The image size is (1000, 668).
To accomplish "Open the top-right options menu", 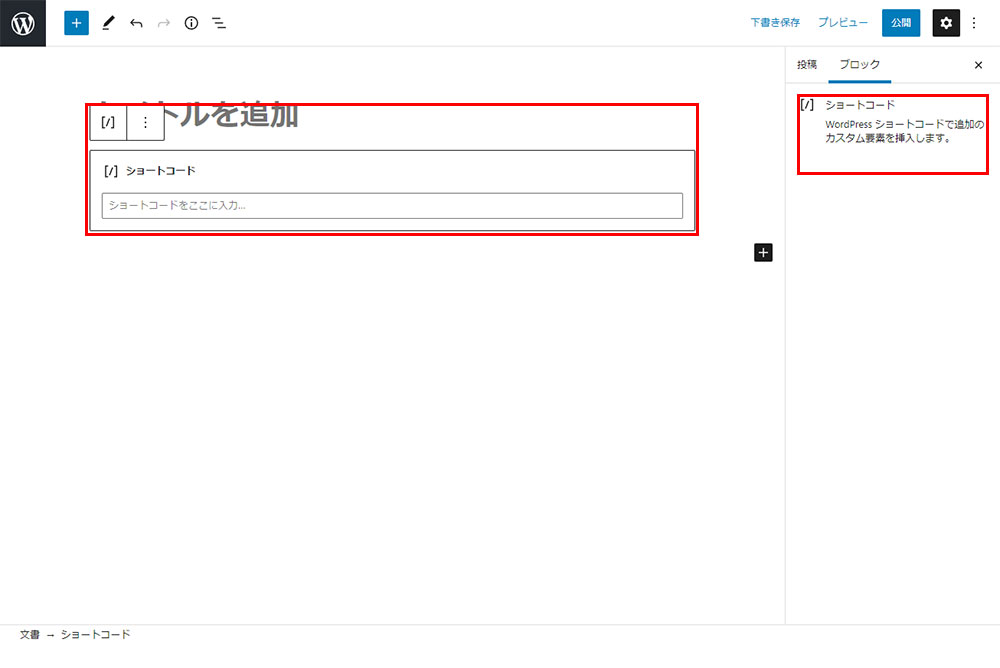I will click(x=975, y=23).
